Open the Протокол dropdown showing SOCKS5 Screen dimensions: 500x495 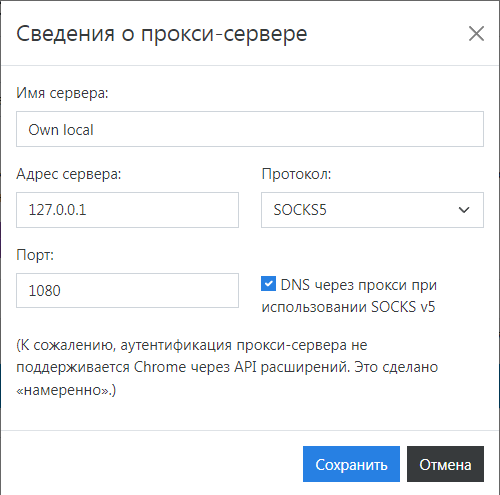(372, 210)
